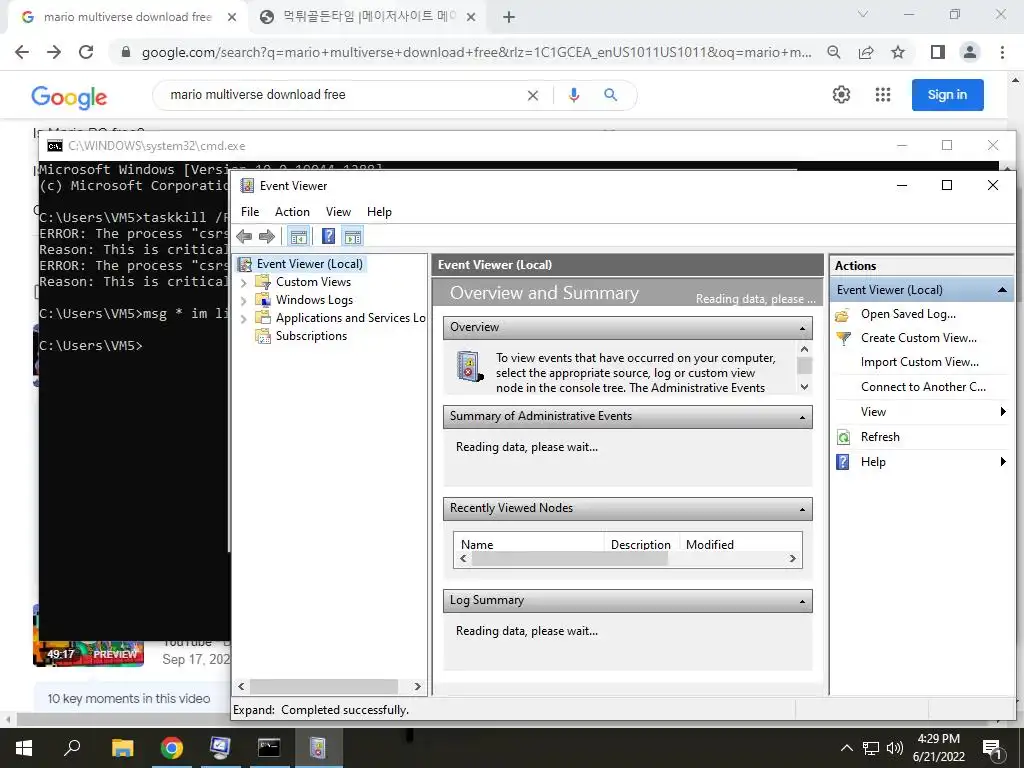
Task: Click the Help icon in Event Viewer toolbar
Action: (328, 236)
